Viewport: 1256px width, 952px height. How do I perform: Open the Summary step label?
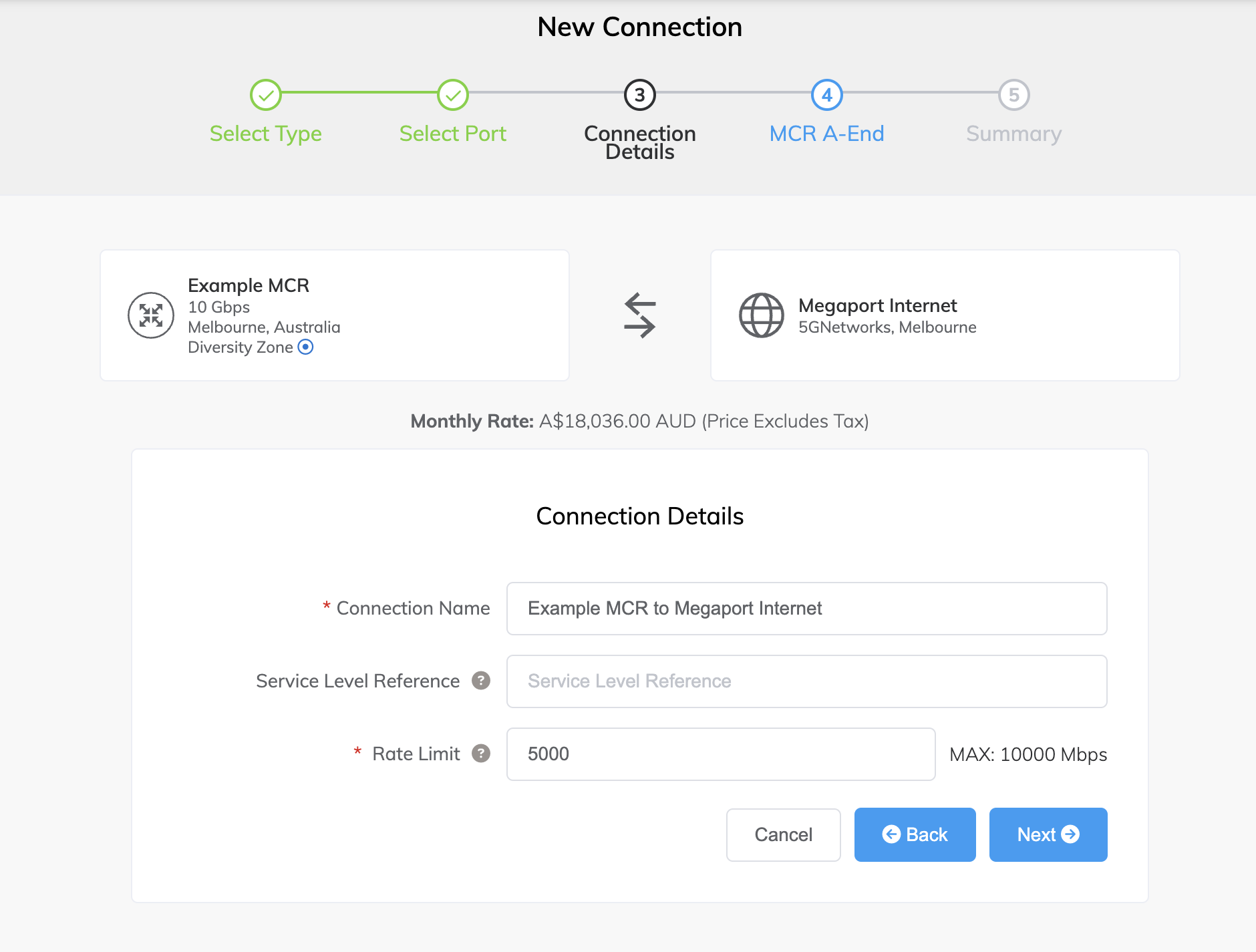[x=1014, y=134]
